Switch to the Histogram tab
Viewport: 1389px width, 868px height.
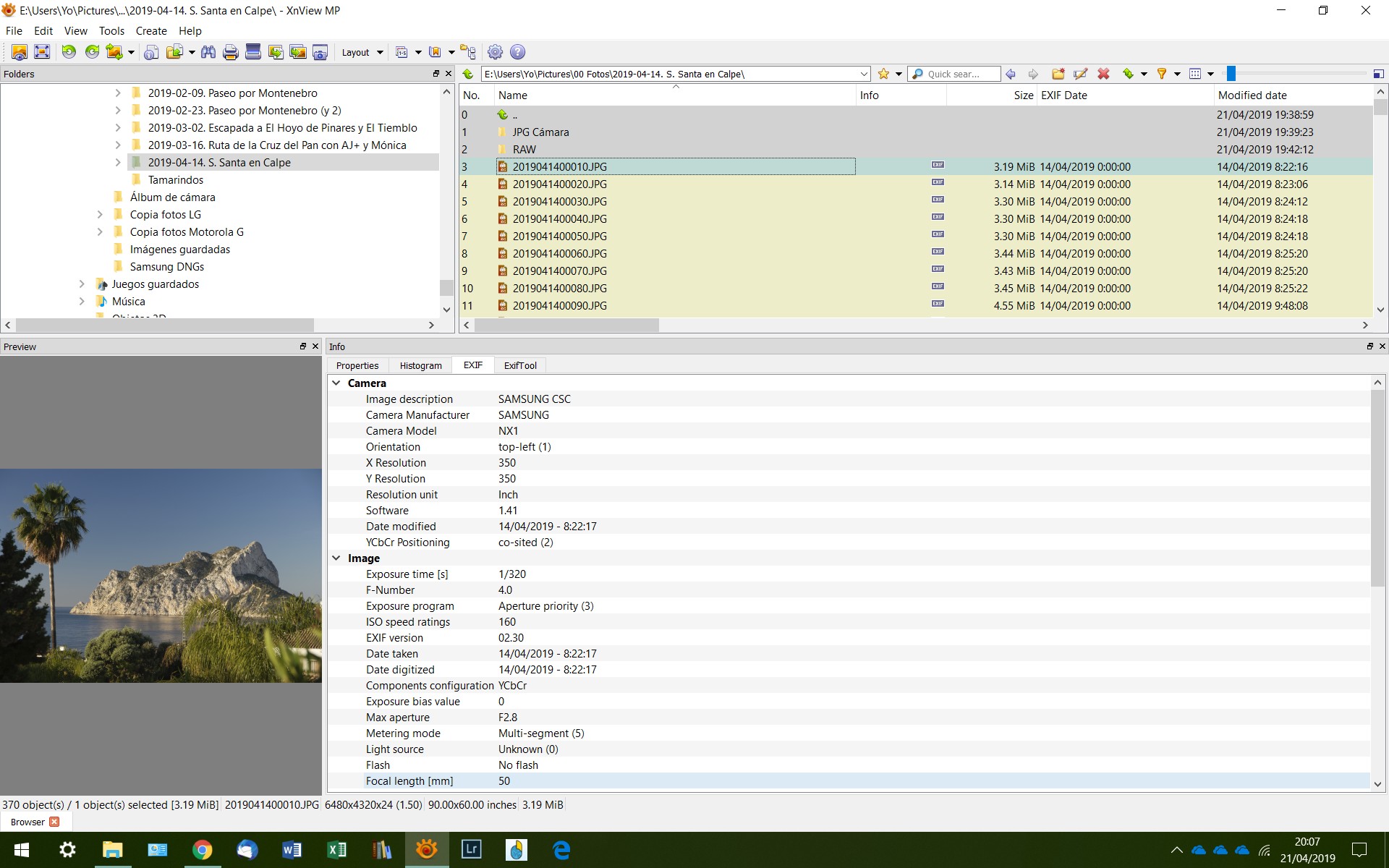pos(420,365)
